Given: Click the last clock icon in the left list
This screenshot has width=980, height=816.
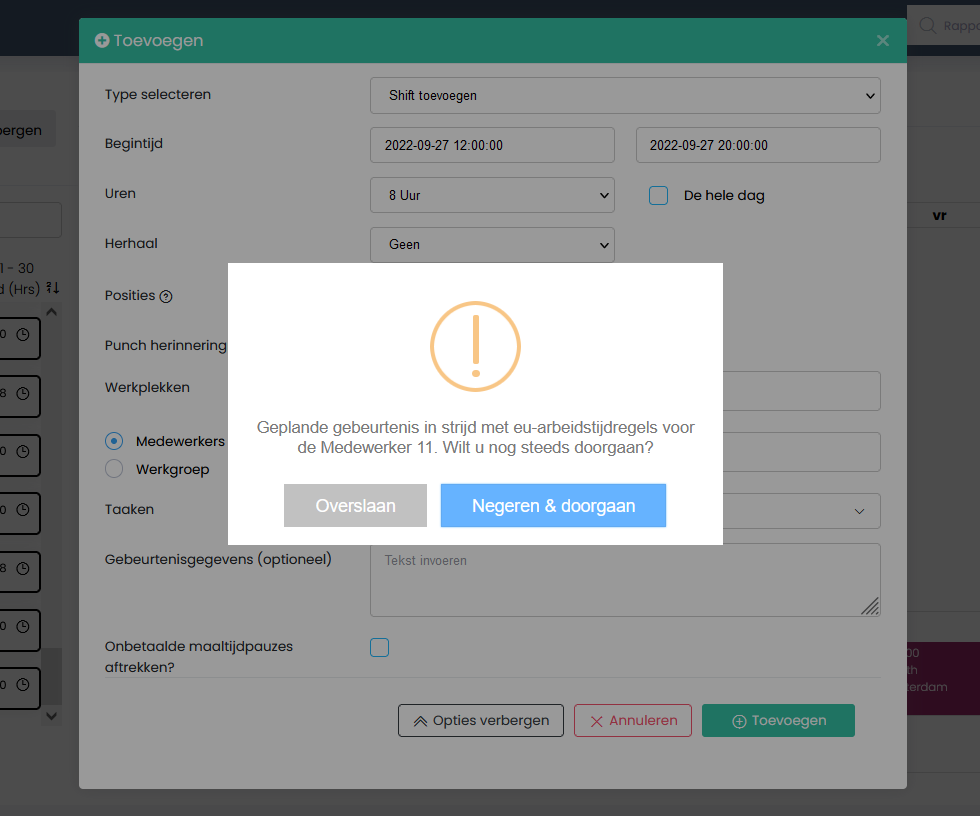Looking at the screenshot, I should click(23, 686).
